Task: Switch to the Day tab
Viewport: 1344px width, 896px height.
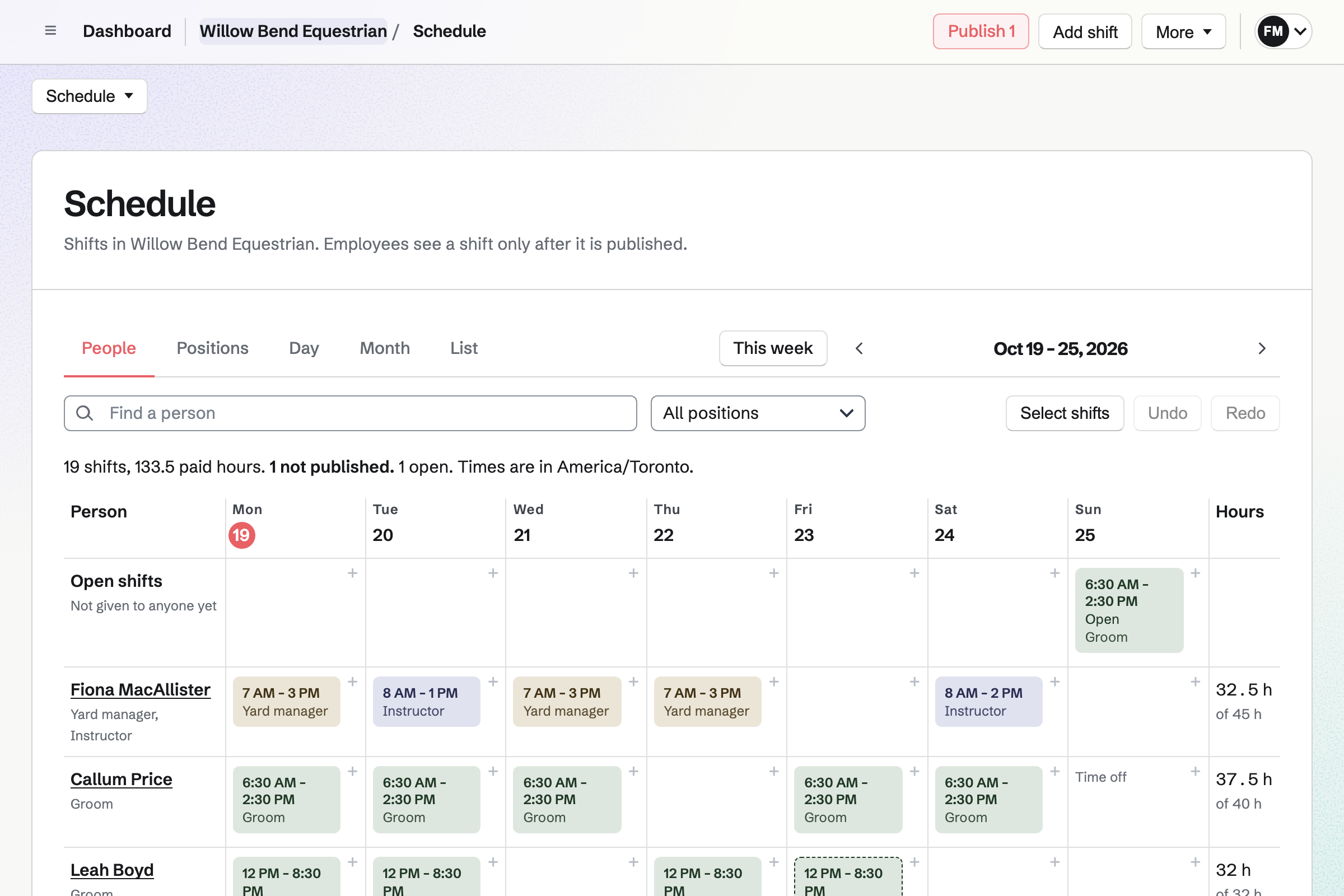Action: [304, 348]
